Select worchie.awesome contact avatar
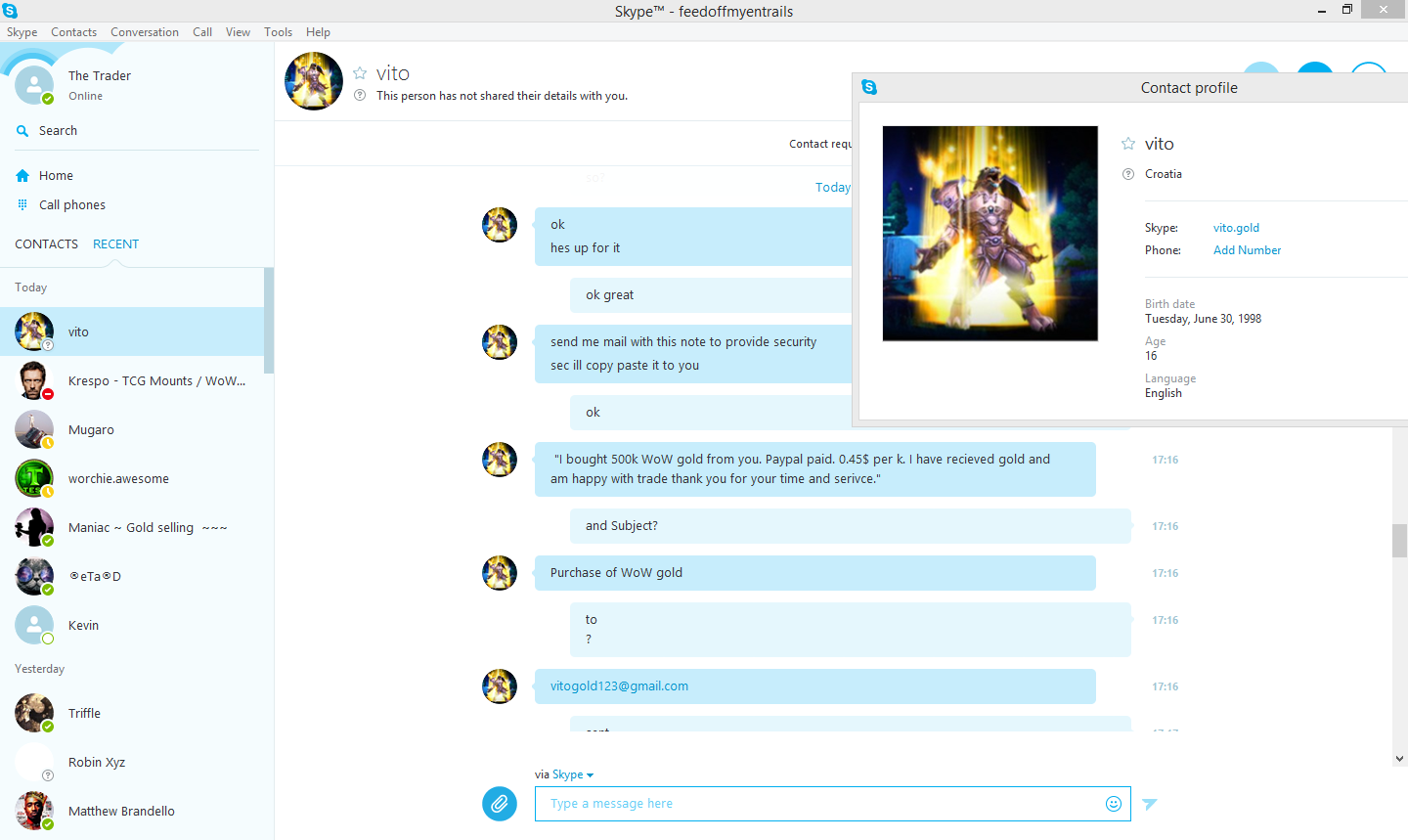Screen dimensions: 1408x840 pos(34,478)
